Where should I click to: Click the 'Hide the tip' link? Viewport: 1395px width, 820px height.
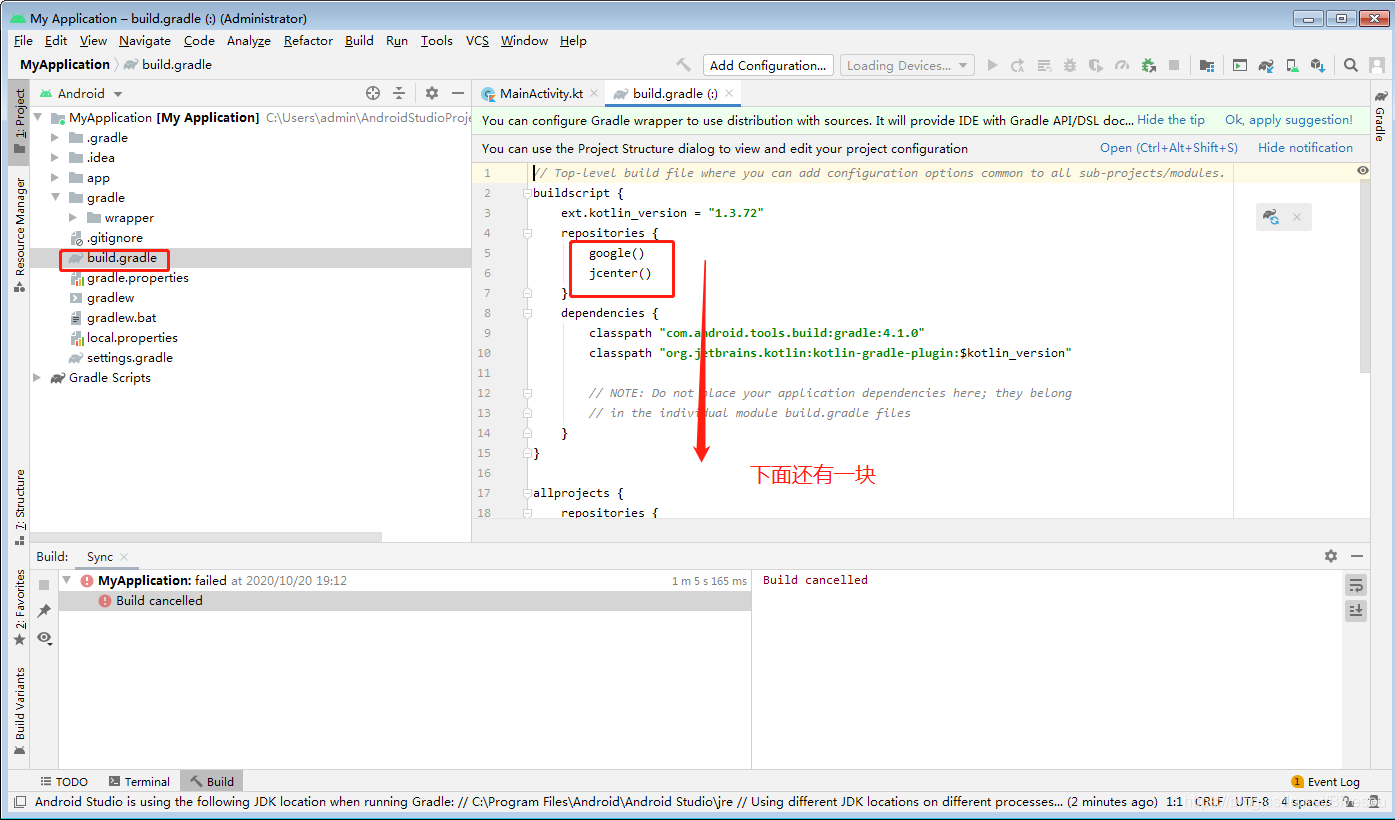1171,120
